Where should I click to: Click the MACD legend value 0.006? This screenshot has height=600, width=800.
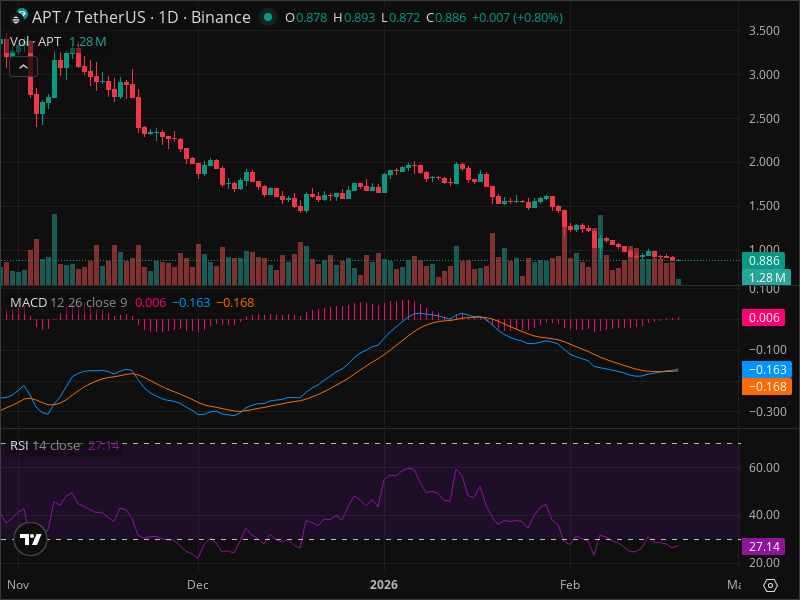(x=151, y=303)
